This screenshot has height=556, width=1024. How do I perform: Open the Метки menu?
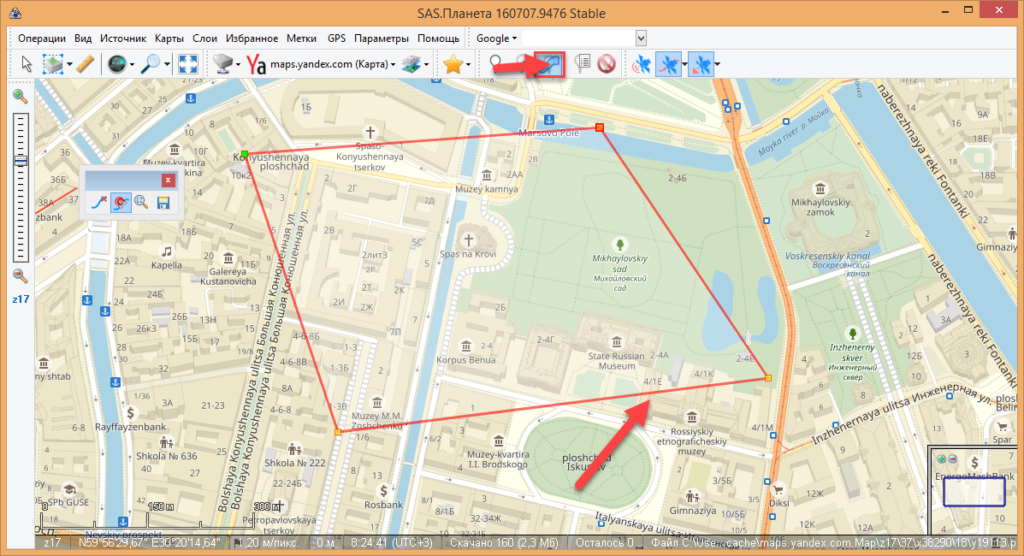(301, 38)
